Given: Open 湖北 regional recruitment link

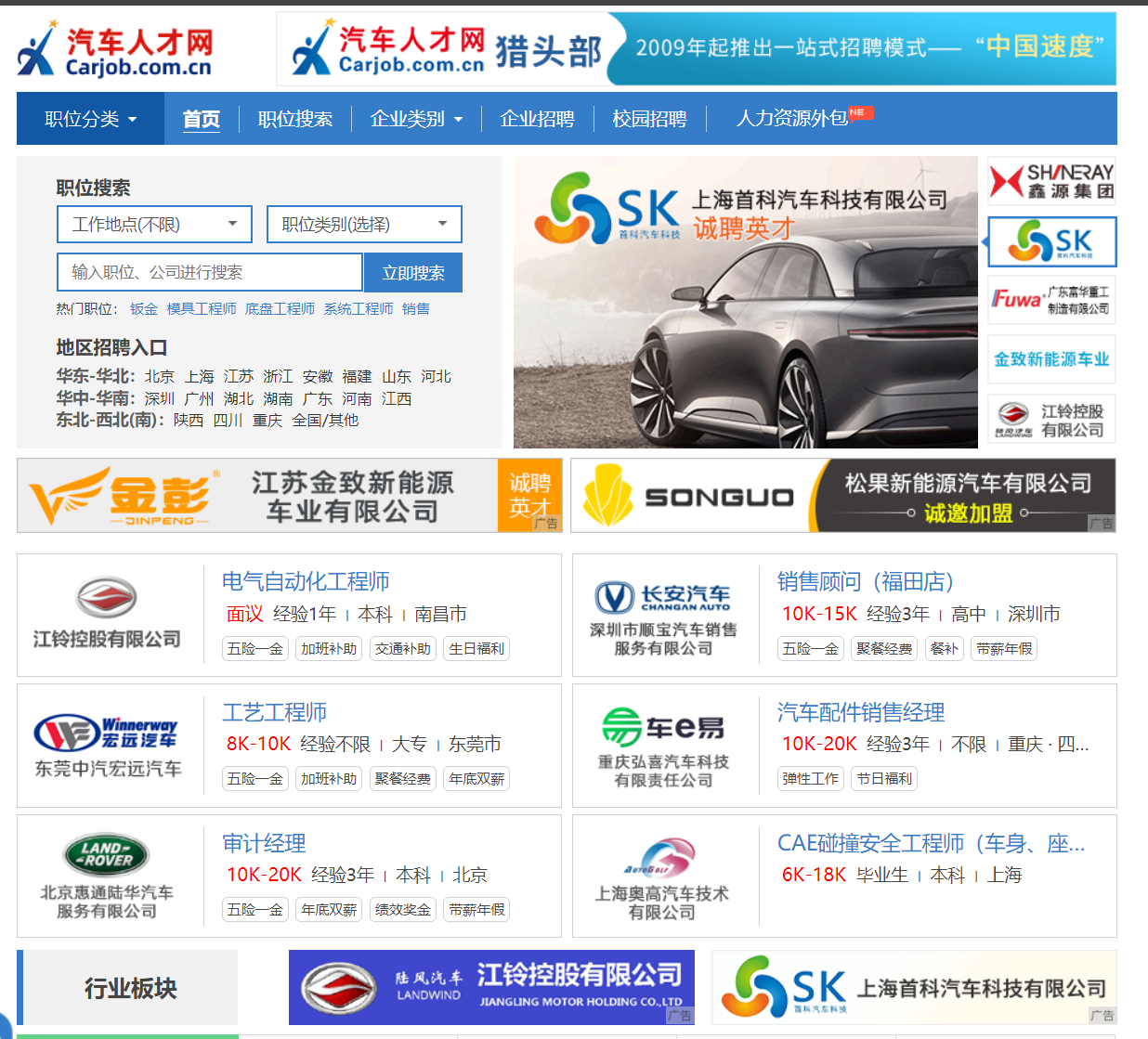Looking at the screenshot, I should click(239, 398).
